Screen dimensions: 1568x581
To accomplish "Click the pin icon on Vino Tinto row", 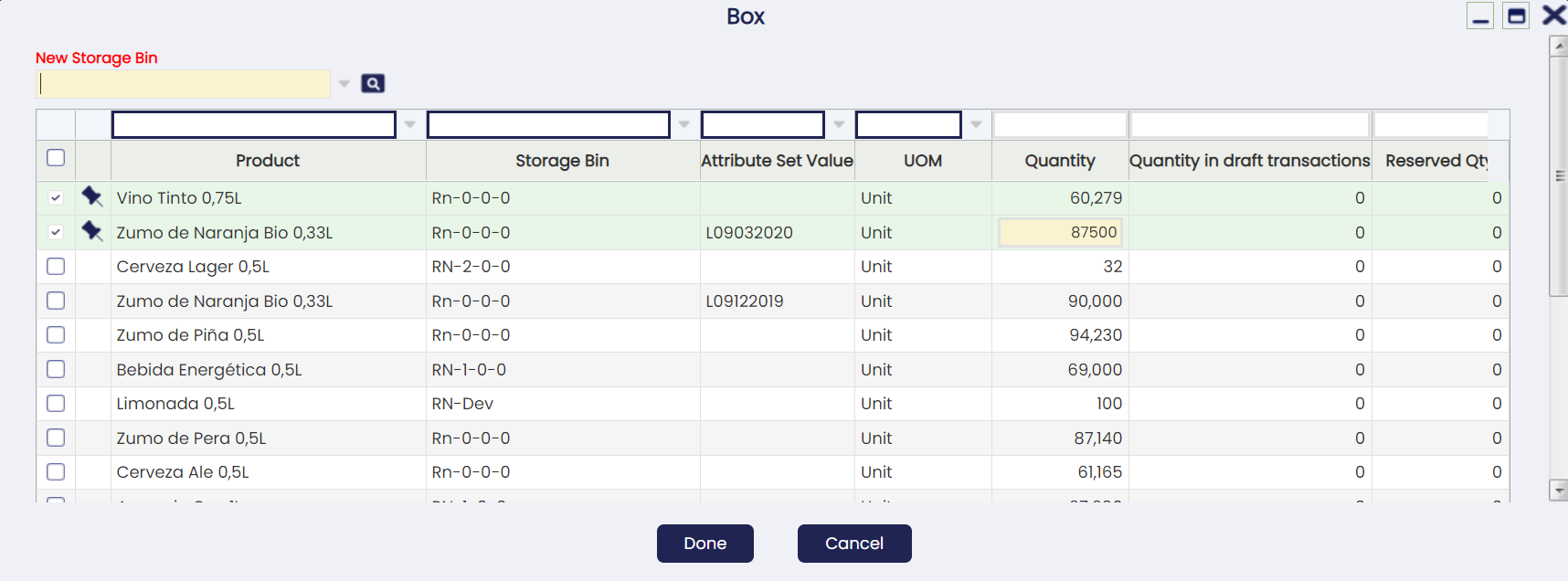I will coord(92,196).
